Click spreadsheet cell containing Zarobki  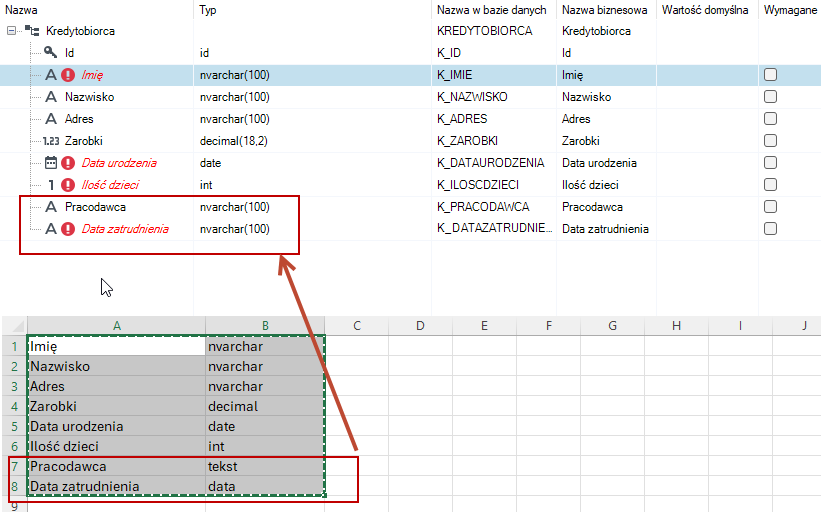[x=116, y=406]
